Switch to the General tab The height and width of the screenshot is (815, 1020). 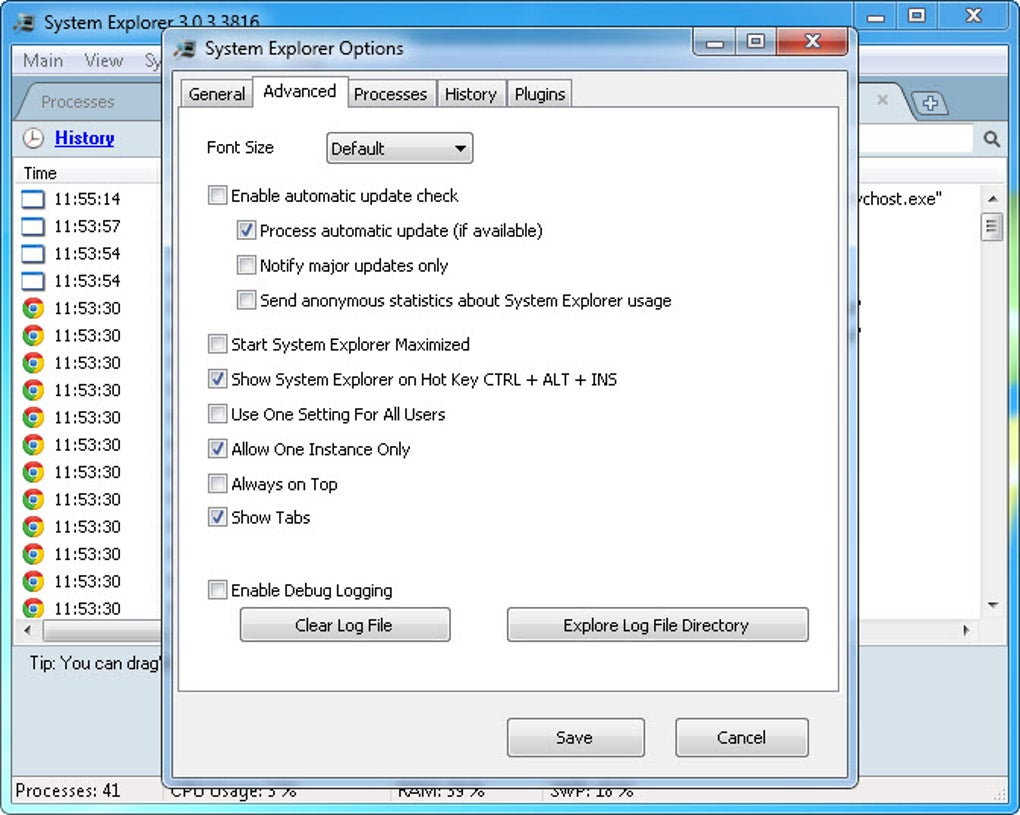coord(217,94)
